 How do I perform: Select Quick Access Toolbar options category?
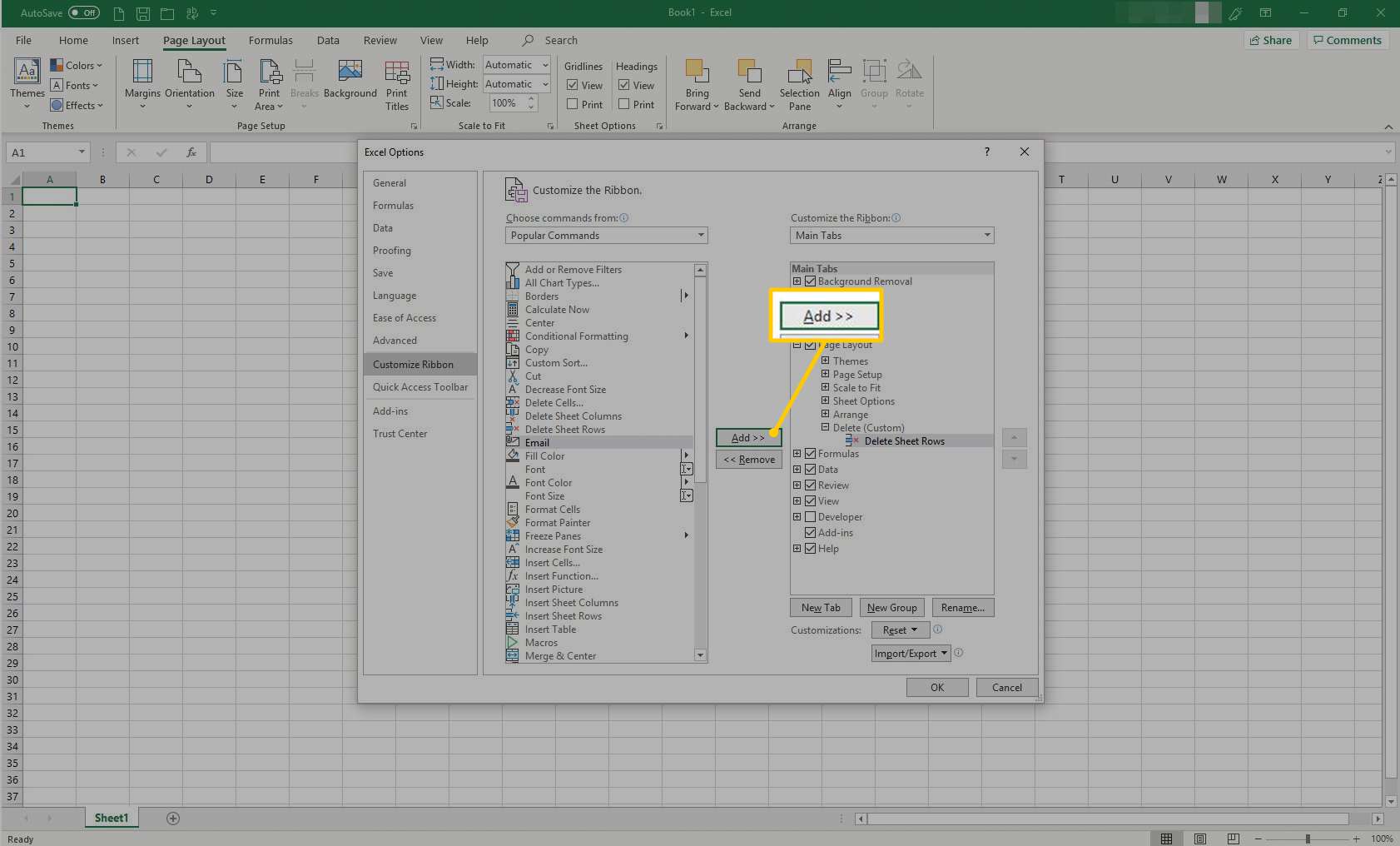[x=420, y=387]
